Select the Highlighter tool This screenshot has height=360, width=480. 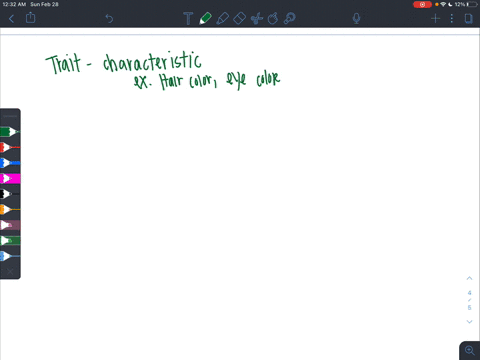(222, 18)
